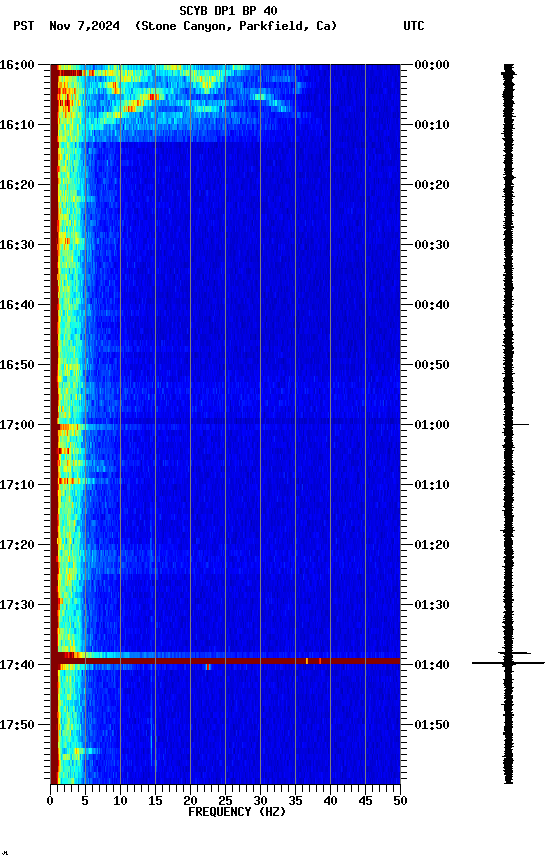Click the dark red broadband event band near 17:40
The height and width of the screenshot is (864, 552).
tap(225, 661)
